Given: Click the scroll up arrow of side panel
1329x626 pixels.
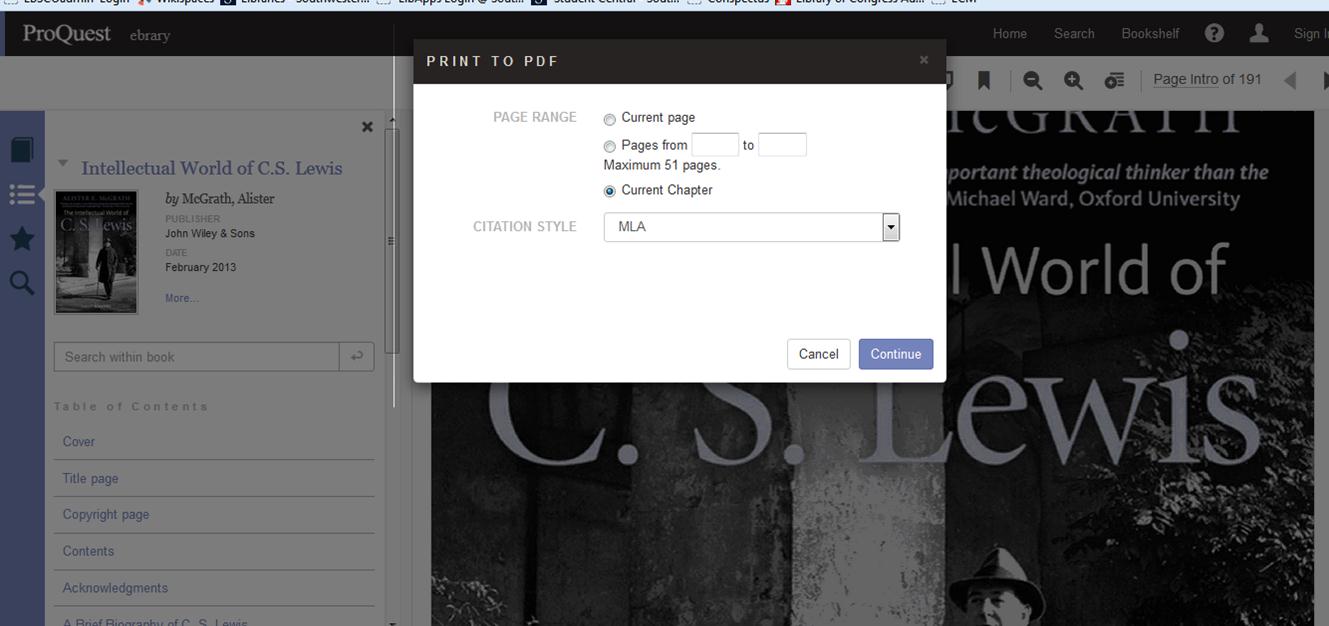Looking at the screenshot, I should tap(392, 121).
